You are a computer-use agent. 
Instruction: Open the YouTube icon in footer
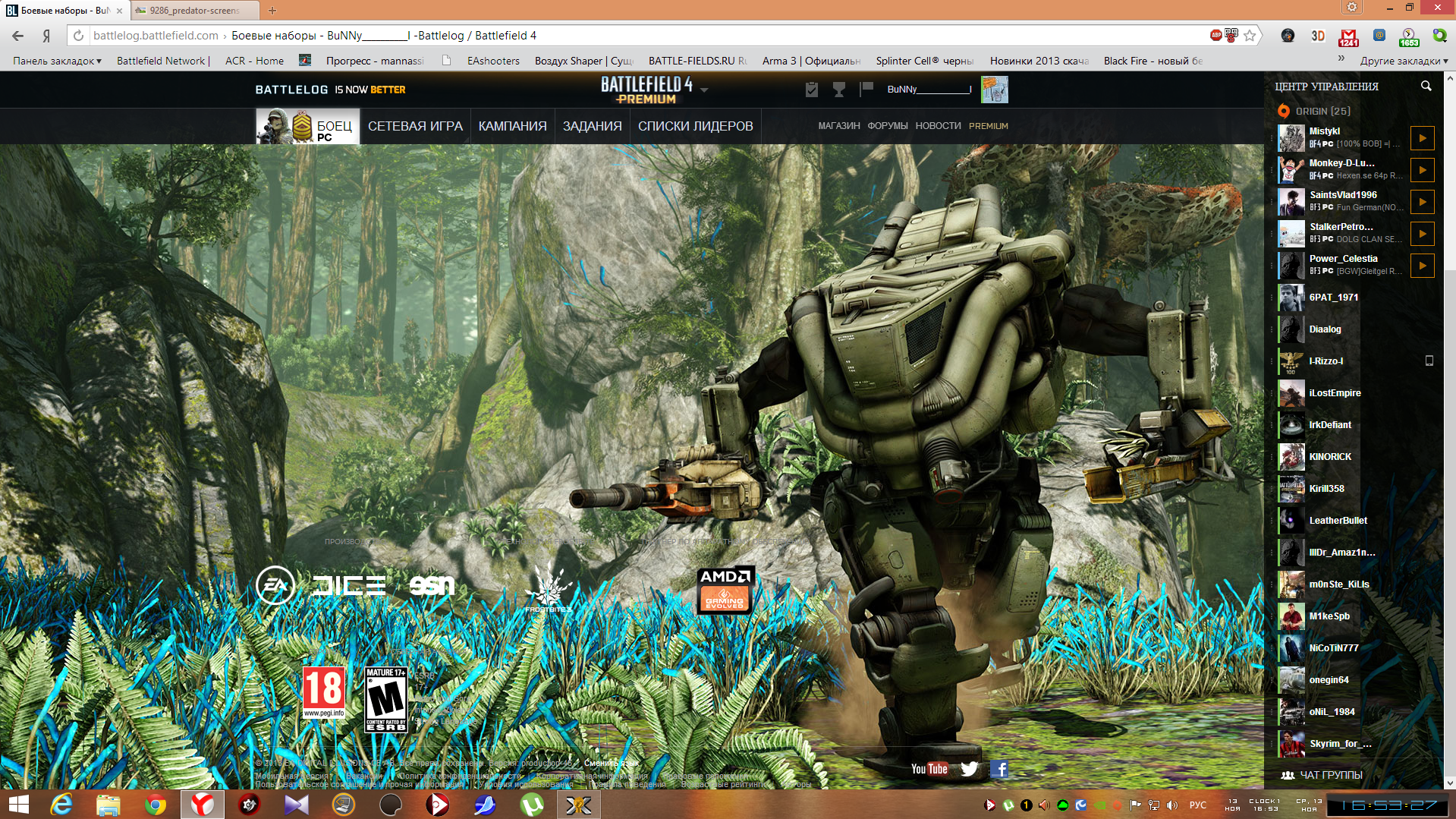coord(929,769)
